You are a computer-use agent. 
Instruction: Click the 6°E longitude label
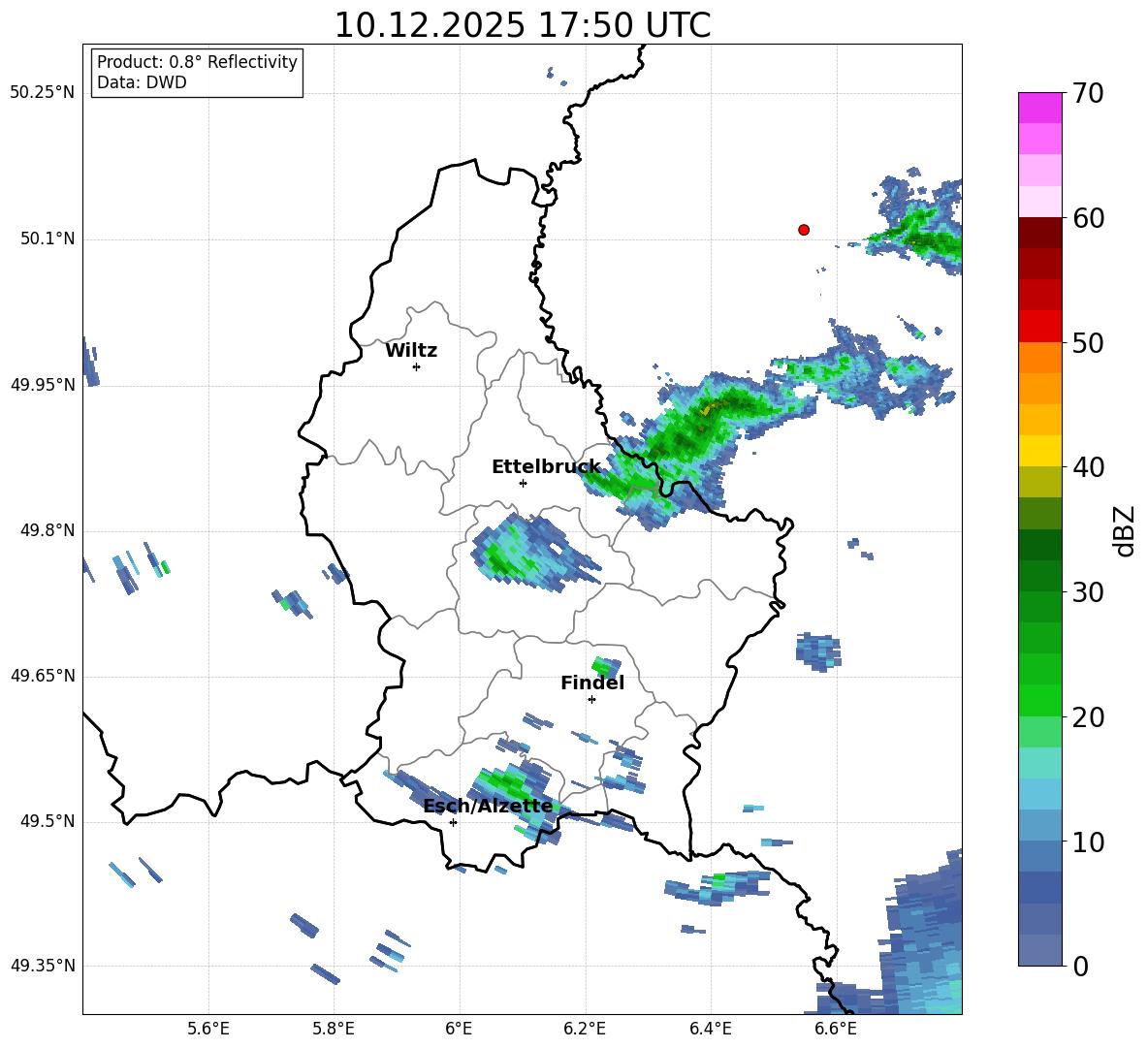(459, 1029)
